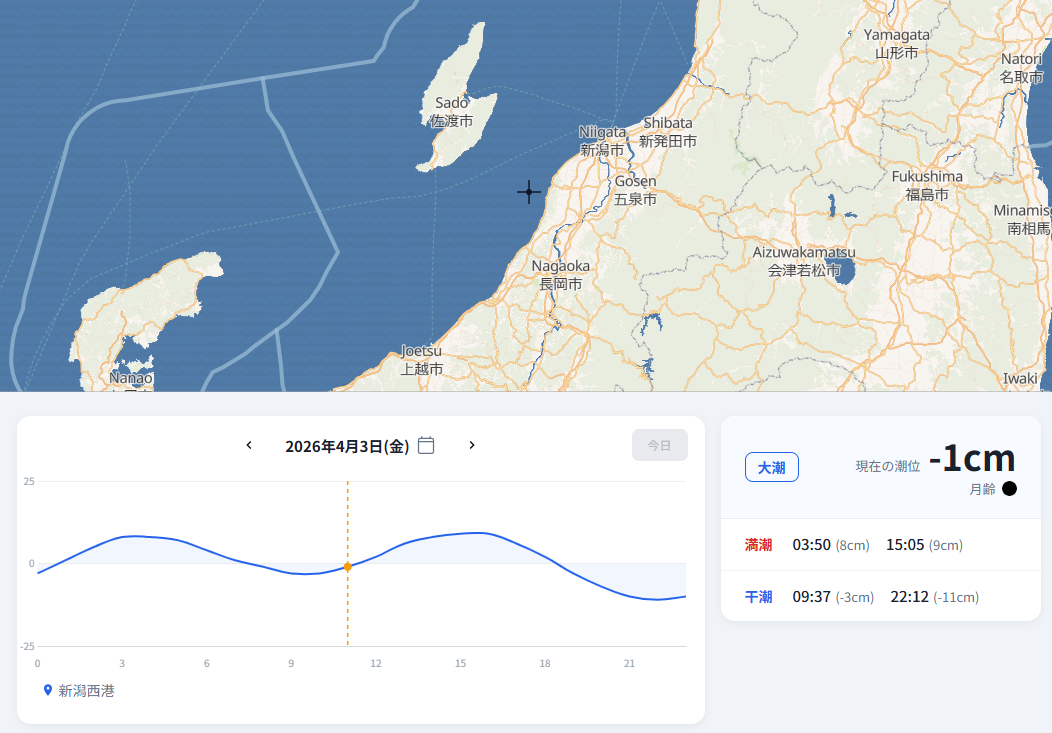Click the 03:50 high tide entry
This screenshot has height=733, width=1052.
pyautogui.click(x=811, y=545)
